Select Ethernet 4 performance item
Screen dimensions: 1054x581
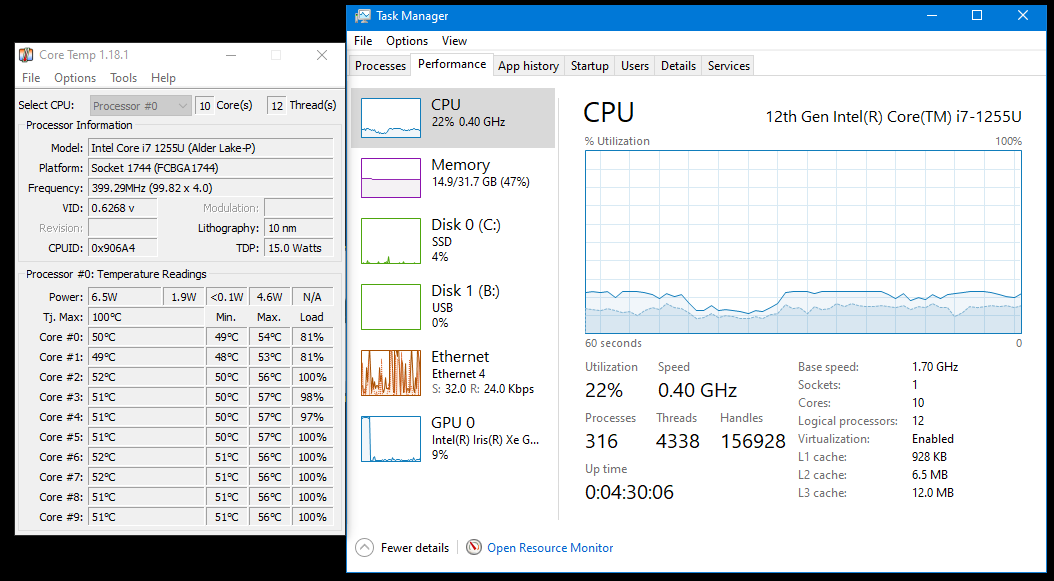453,372
